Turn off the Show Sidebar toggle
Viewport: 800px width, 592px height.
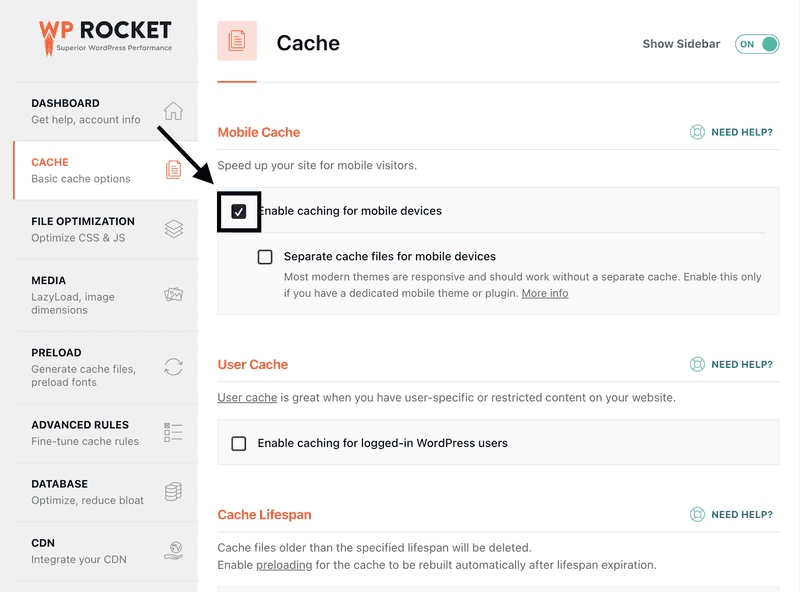[x=757, y=44]
